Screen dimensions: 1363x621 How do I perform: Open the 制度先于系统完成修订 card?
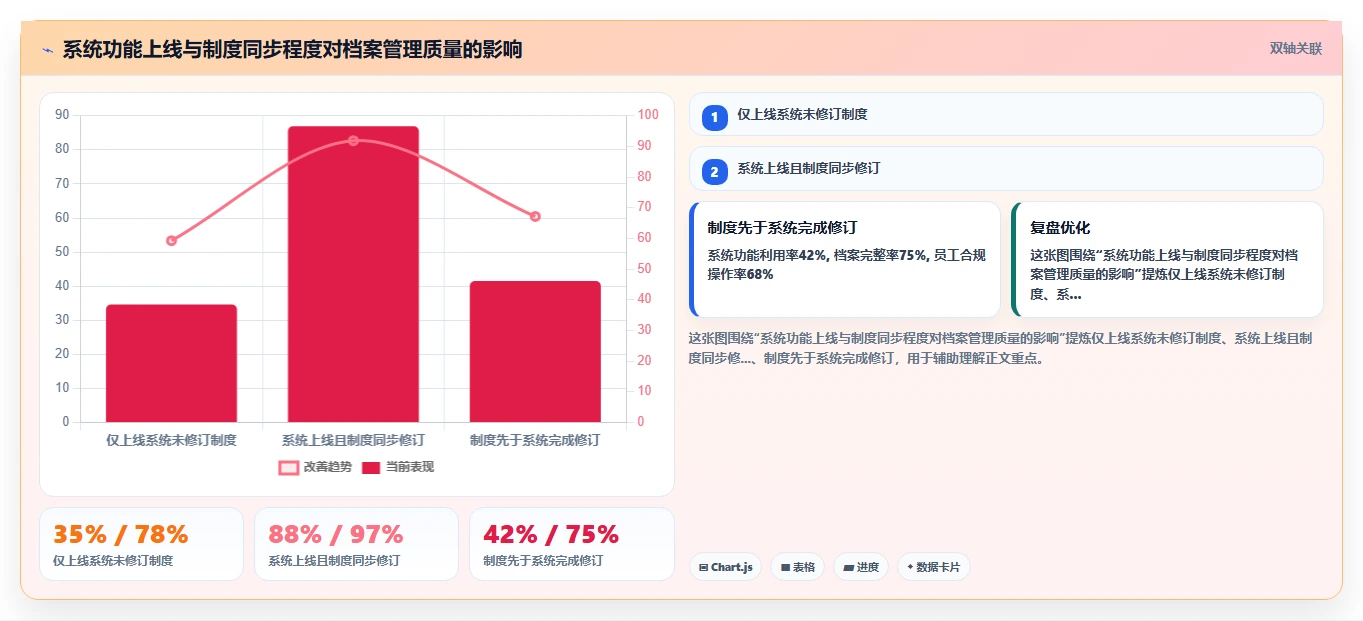pyautogui.click(x=845, y=260)
